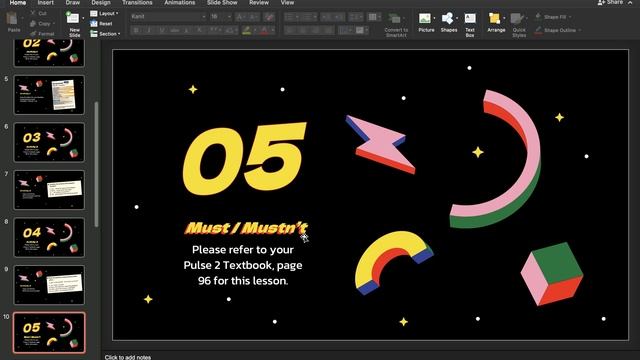
Task: Toggle Bold formatting
Action: [x=136, y=30]
